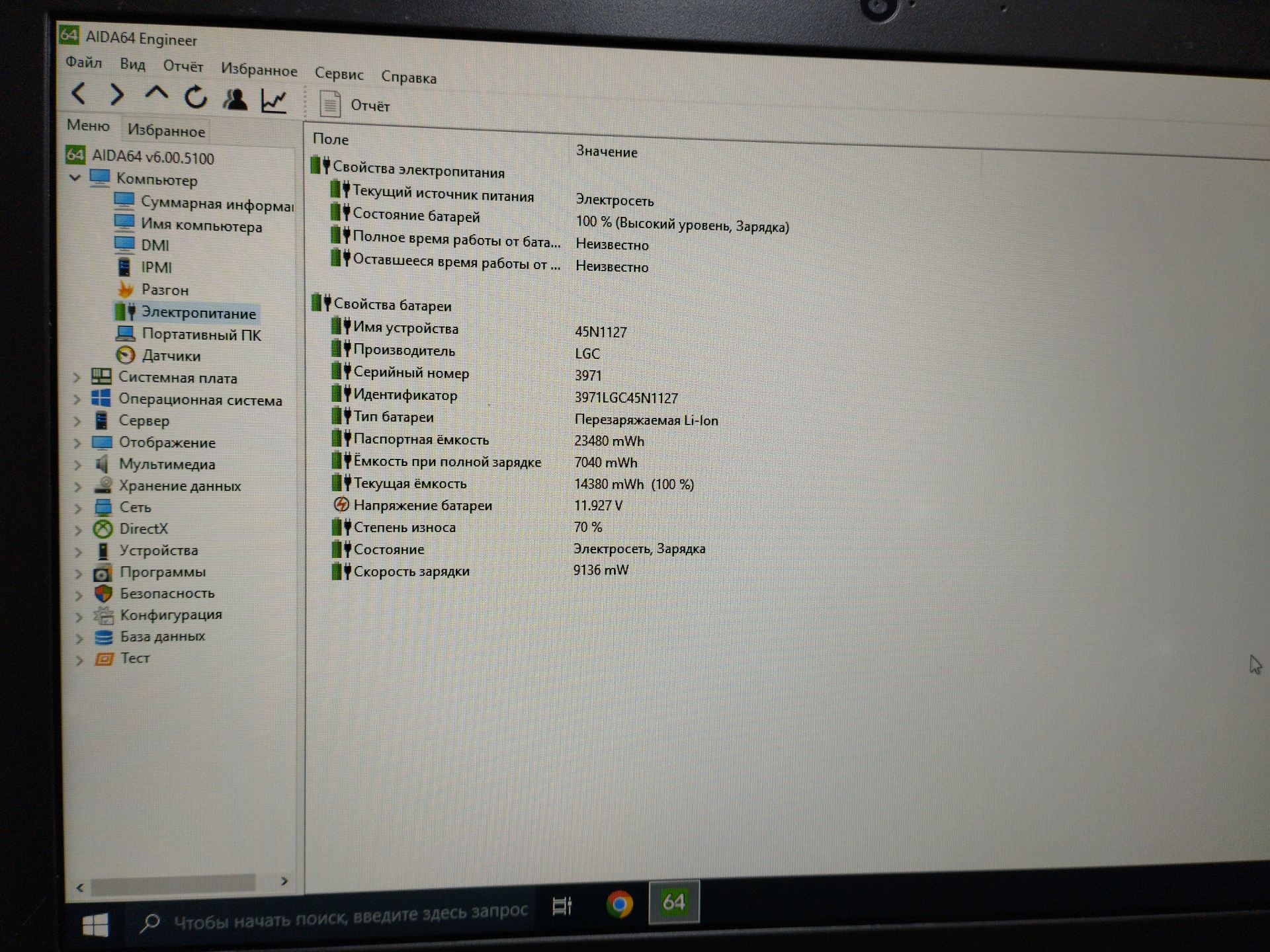
Task: Open the Файл menu
Action: pos(84,62)
